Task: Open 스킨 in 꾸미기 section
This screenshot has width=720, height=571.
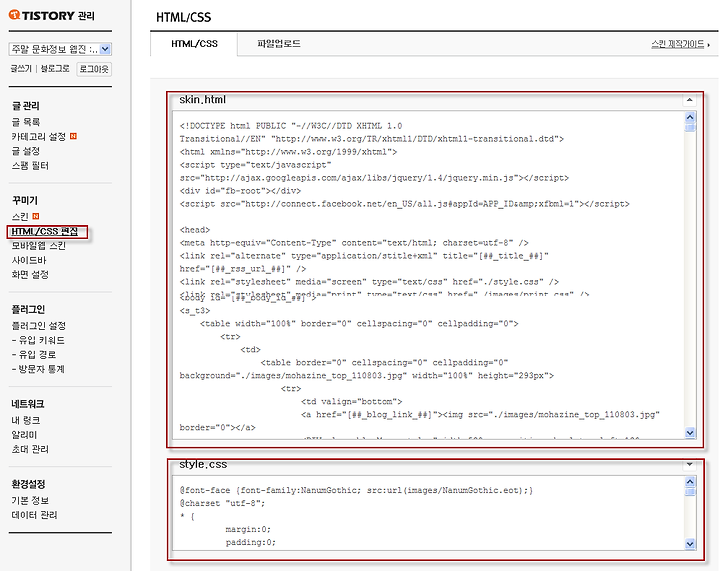Action: [20, 217]
